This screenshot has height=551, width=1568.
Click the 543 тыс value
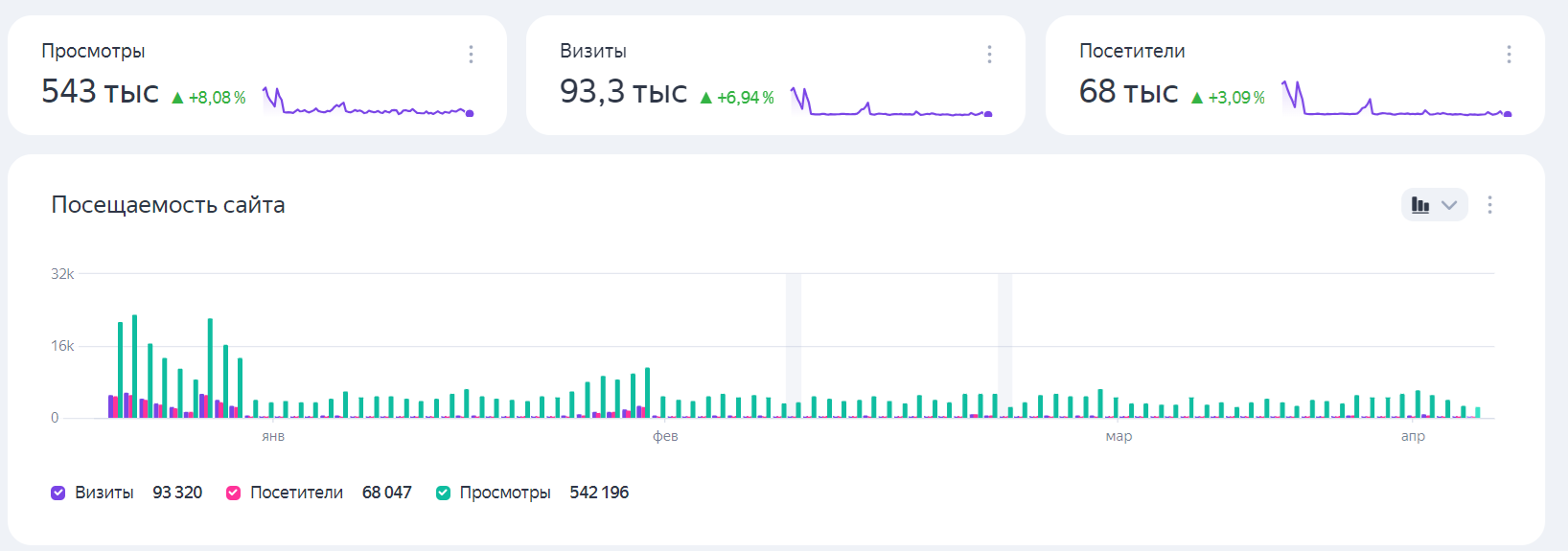tap(100, 92)
